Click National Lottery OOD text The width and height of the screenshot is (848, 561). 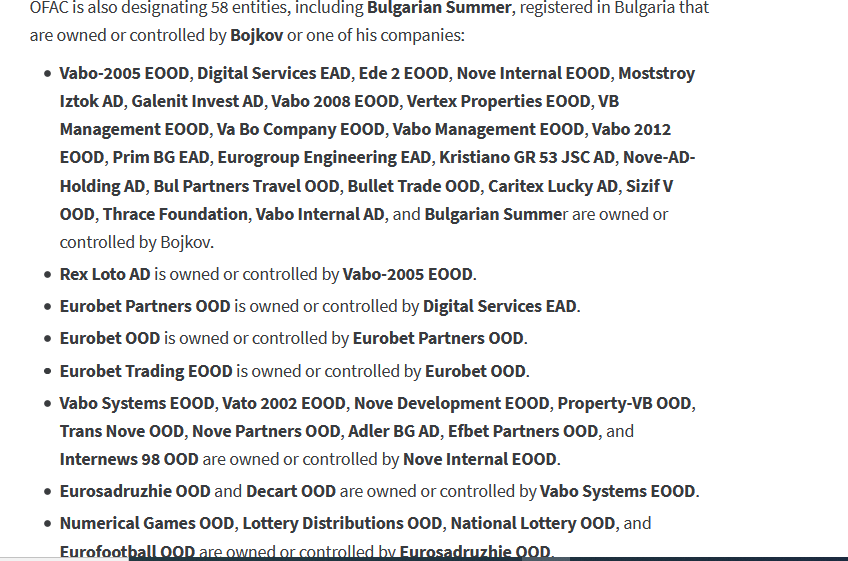tap(533, 523)
